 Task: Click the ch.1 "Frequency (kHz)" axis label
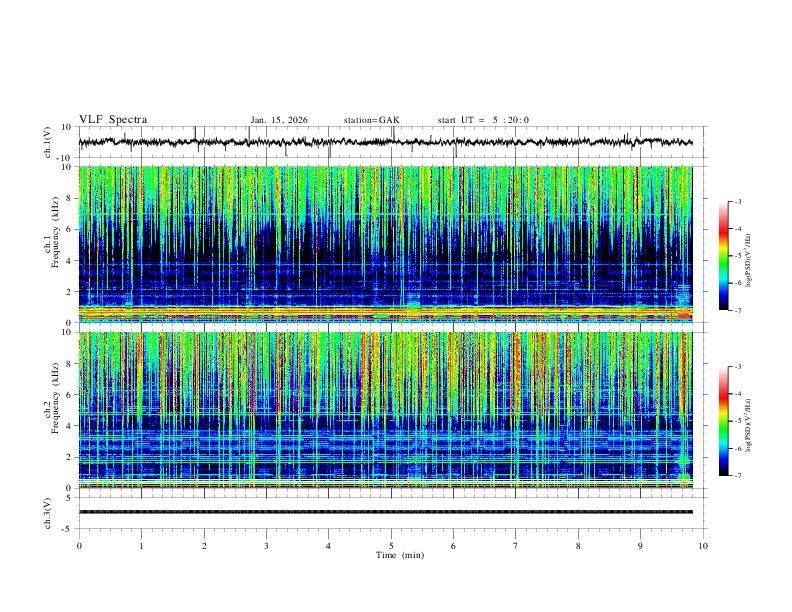(56, 232)
